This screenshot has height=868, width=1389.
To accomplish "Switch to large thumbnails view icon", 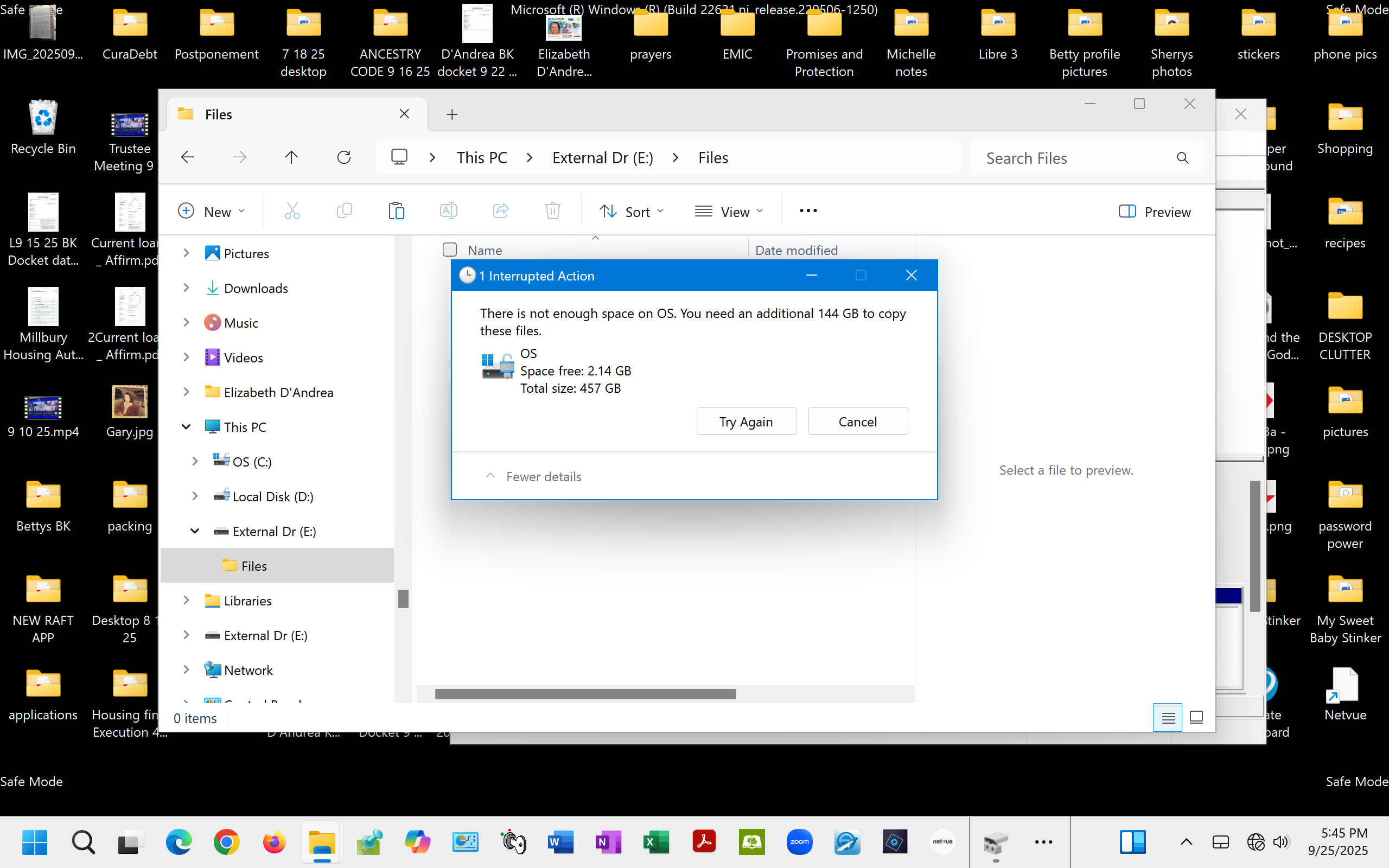I will pyautogui.click(x=1196, y=717).
